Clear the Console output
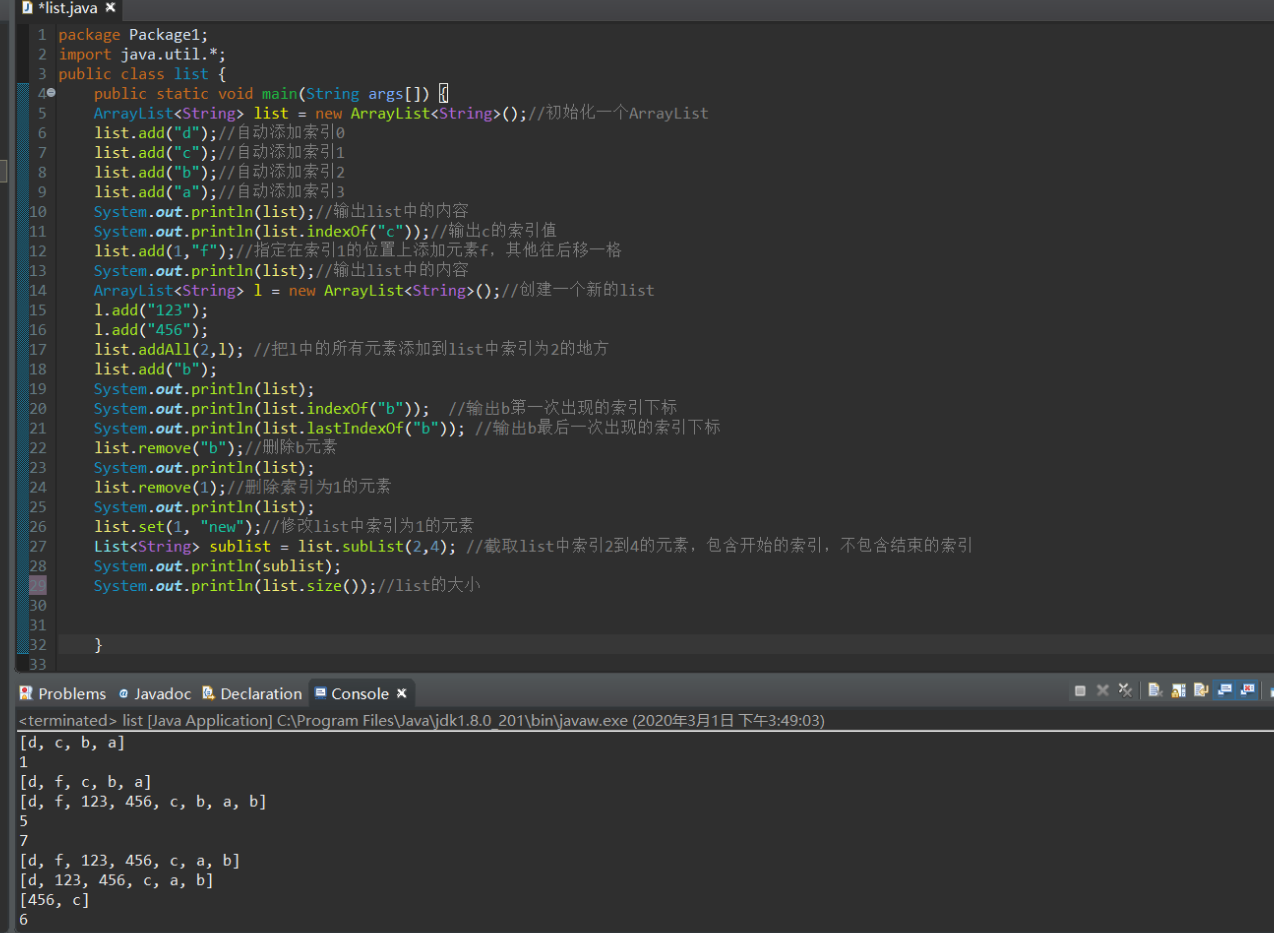Viewport: 1274px width, 933px height. click(1155, 691)
